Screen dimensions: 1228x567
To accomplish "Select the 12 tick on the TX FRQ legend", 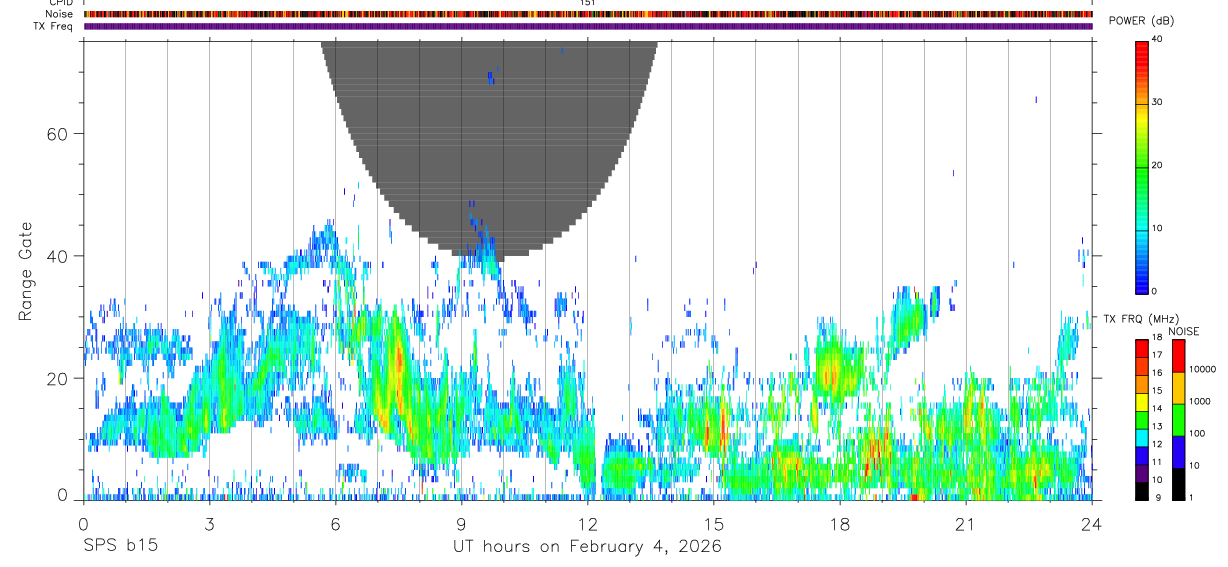I will 1158,444.
